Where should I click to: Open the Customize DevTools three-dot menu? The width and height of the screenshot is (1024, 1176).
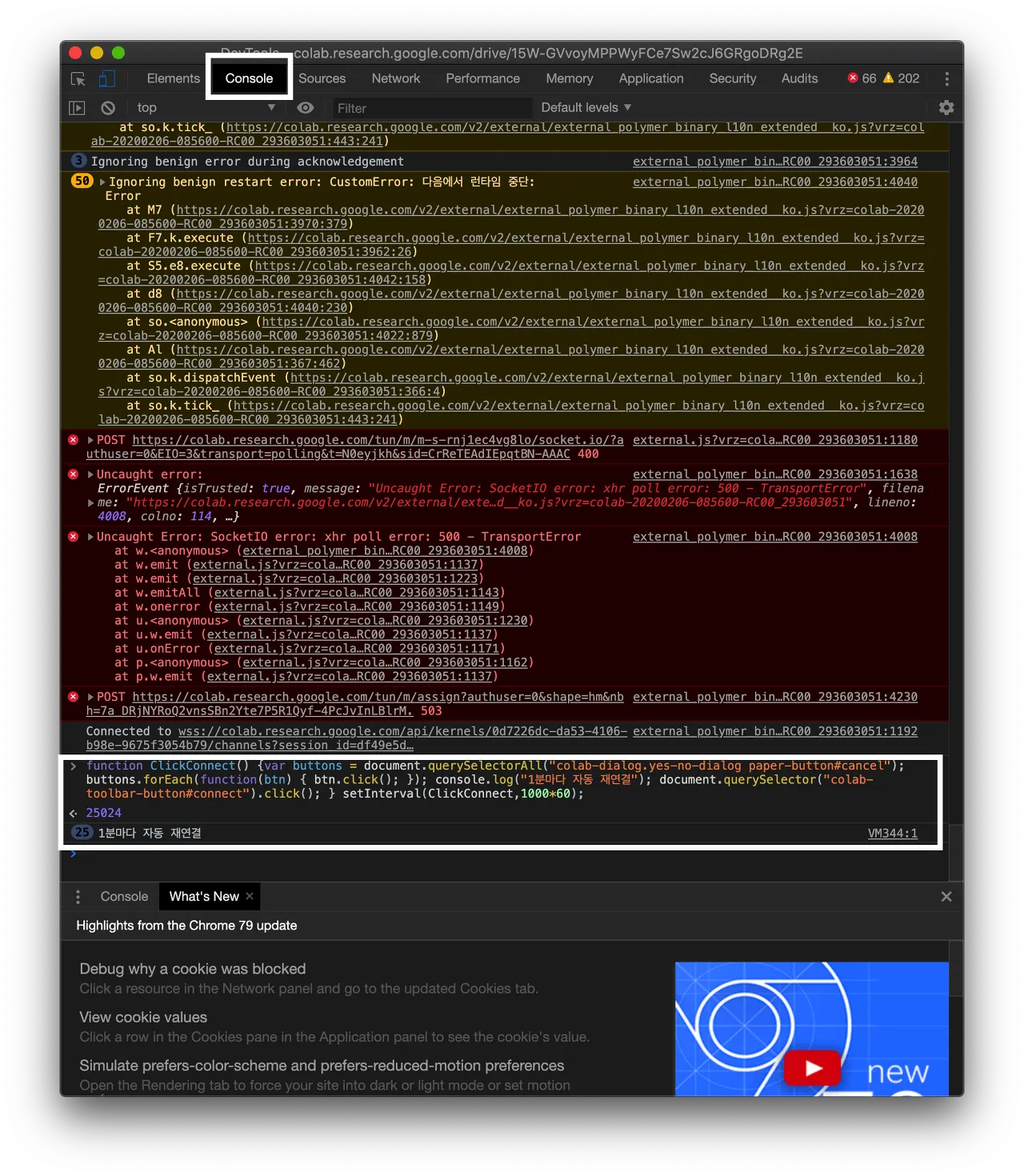coord(946,78)
